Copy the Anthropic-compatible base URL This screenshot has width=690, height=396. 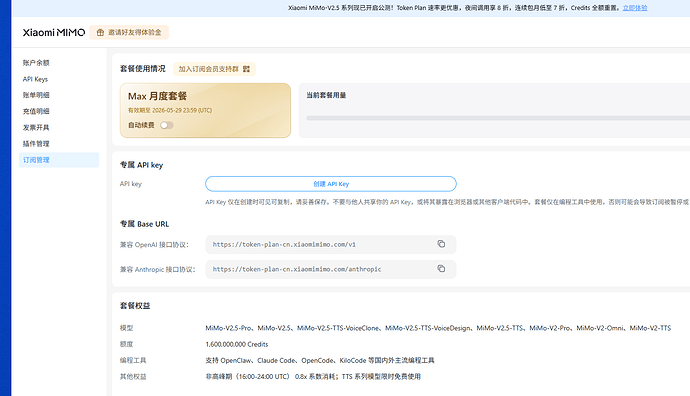(x=441, y=268)
